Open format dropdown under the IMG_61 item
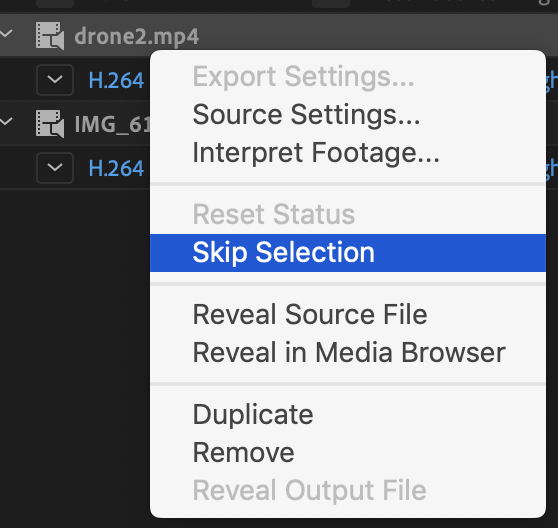Viewport: 558px width, 528px height. (x=55, y=168)
